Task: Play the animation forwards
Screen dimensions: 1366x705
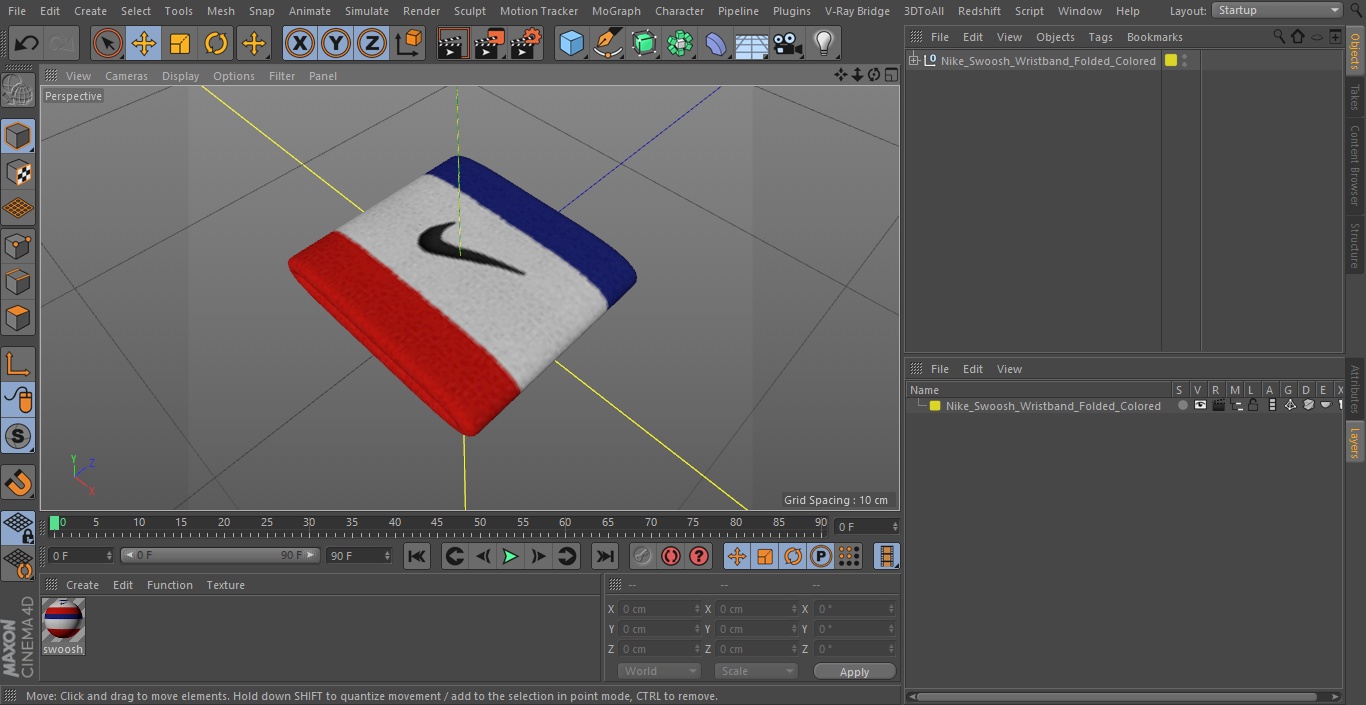Action: click(x=510, y=556)
